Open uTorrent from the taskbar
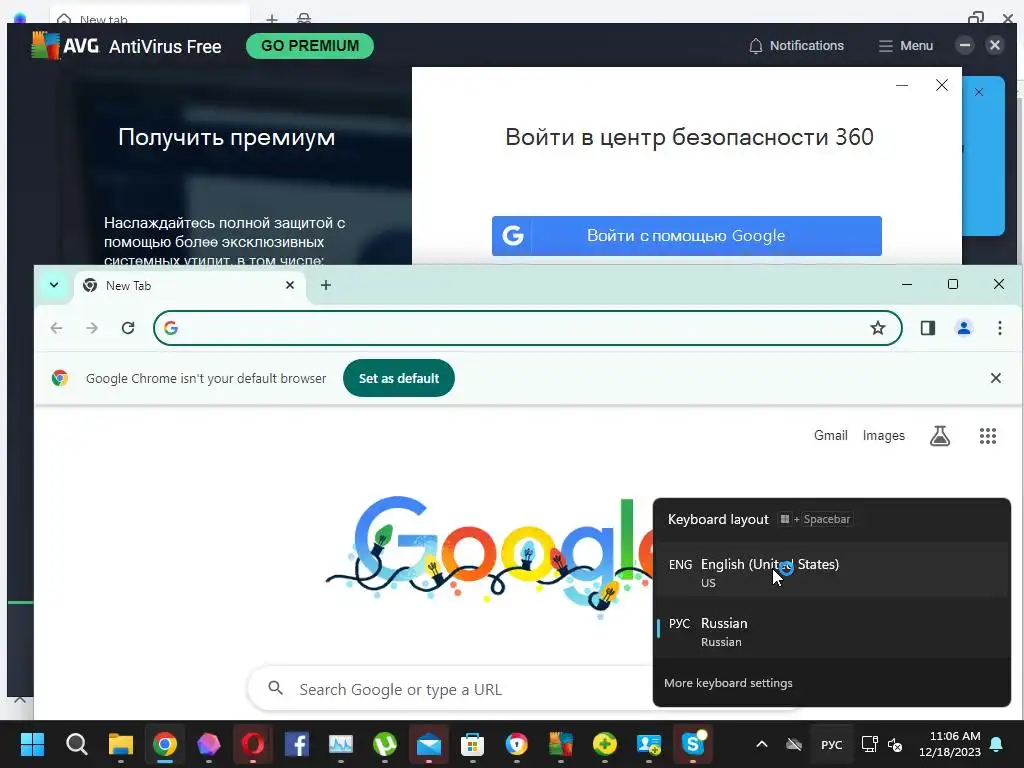Viewport: 1024px width, 768px height. point(385,744)
